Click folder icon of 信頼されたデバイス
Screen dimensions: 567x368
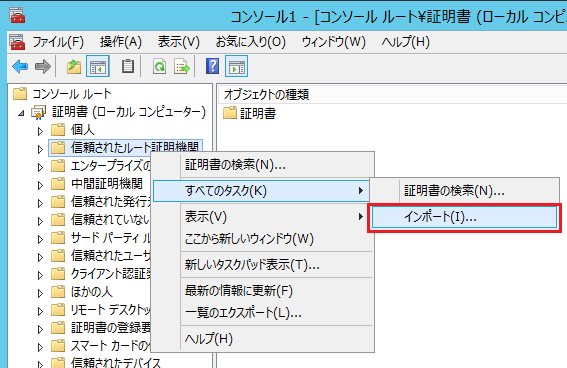pos(58,363)
